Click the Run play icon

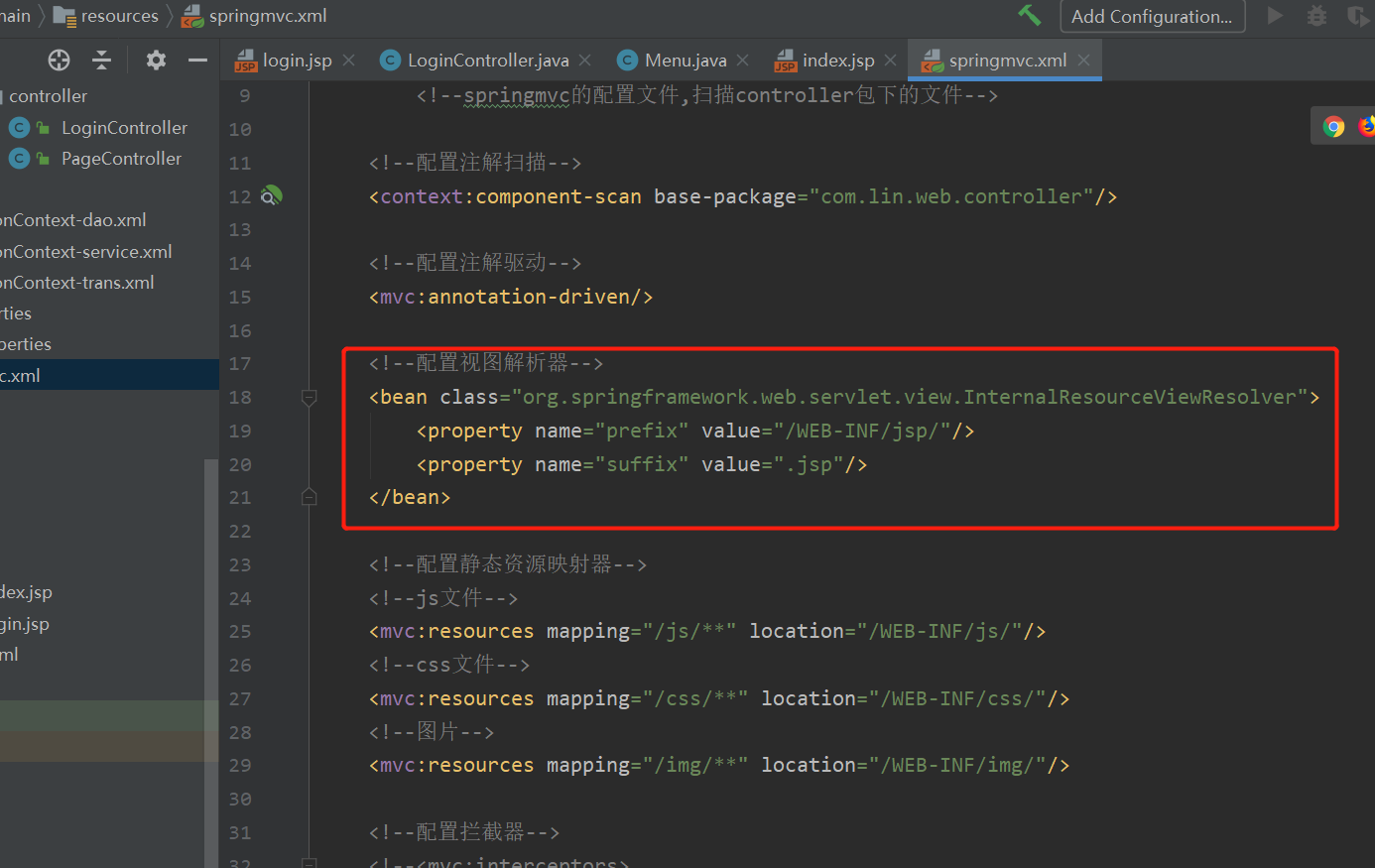pyautogui.click(x=1276, y=15)
